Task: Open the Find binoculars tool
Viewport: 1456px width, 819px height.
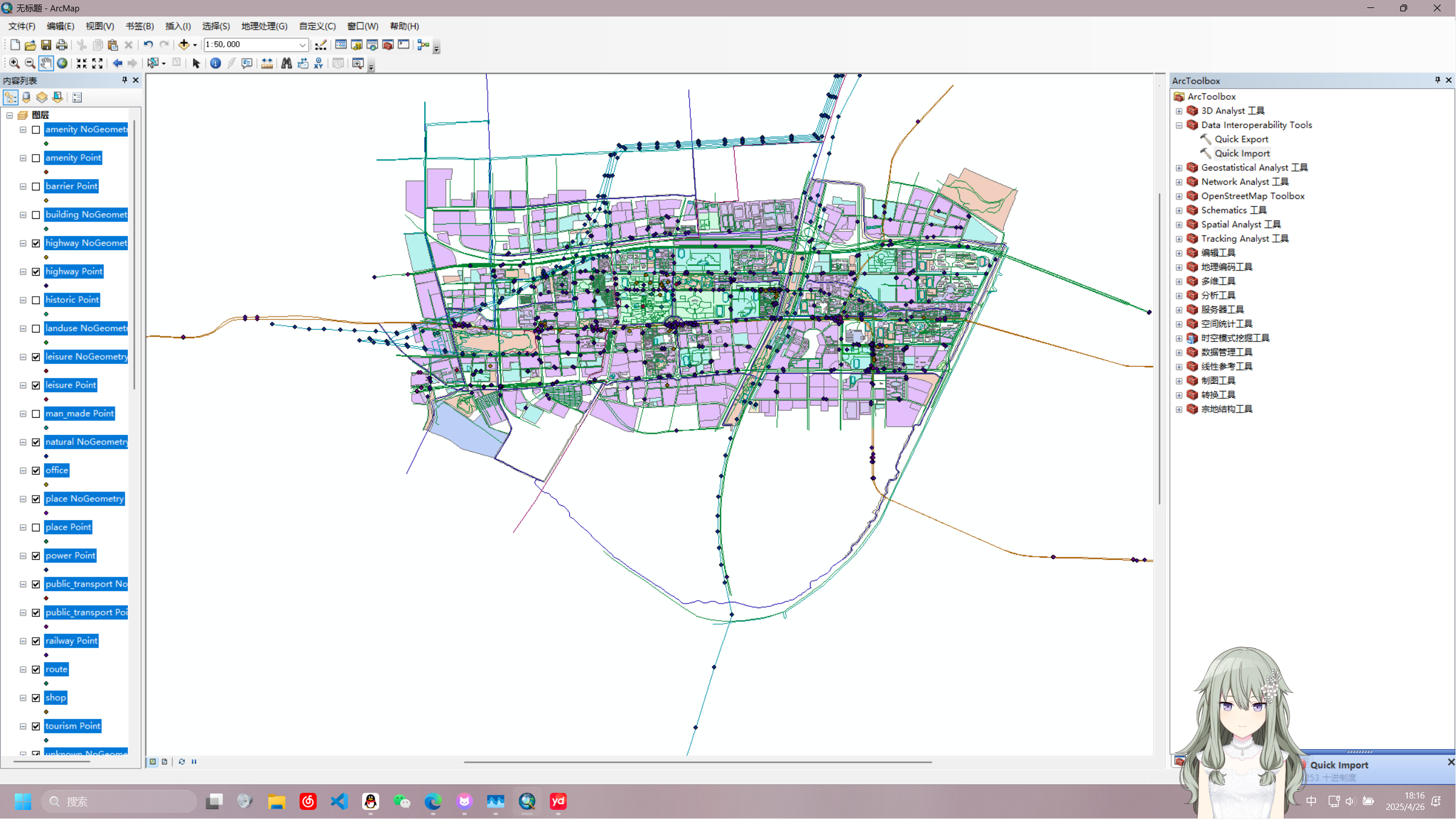Action: 287,63
